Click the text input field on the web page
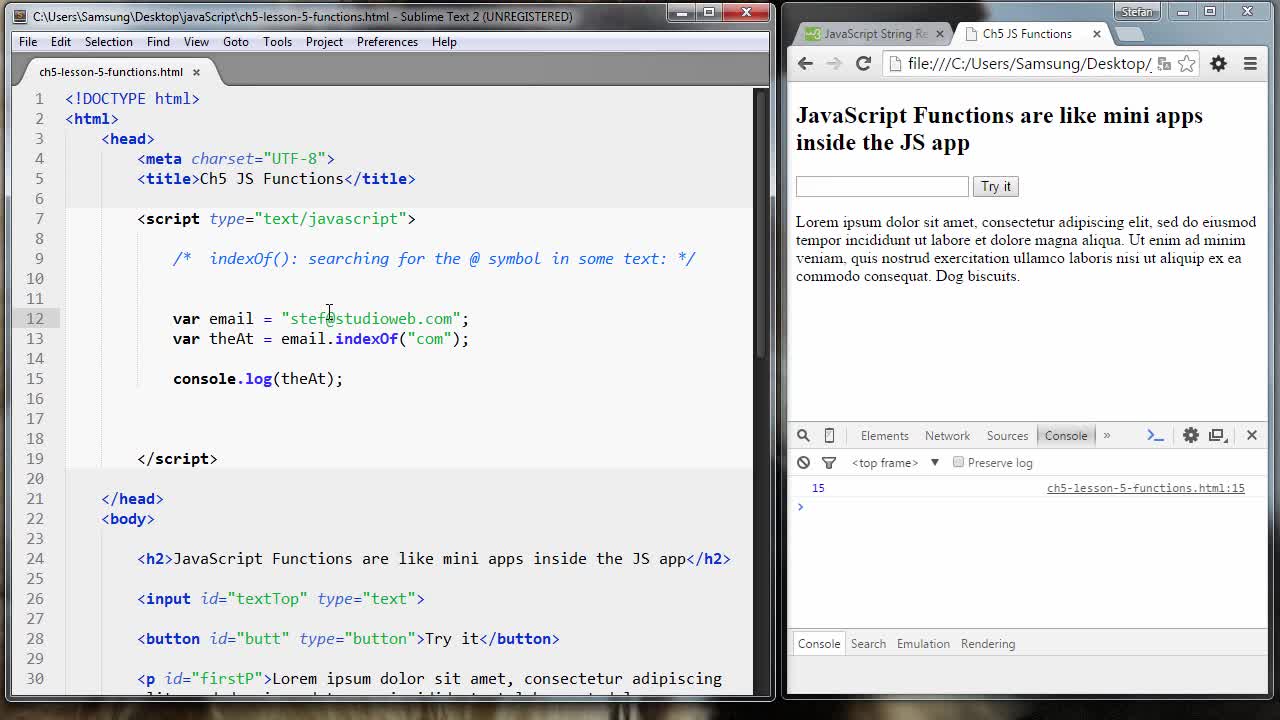Screen dimensions: 1280x720 tap(882, 186)
